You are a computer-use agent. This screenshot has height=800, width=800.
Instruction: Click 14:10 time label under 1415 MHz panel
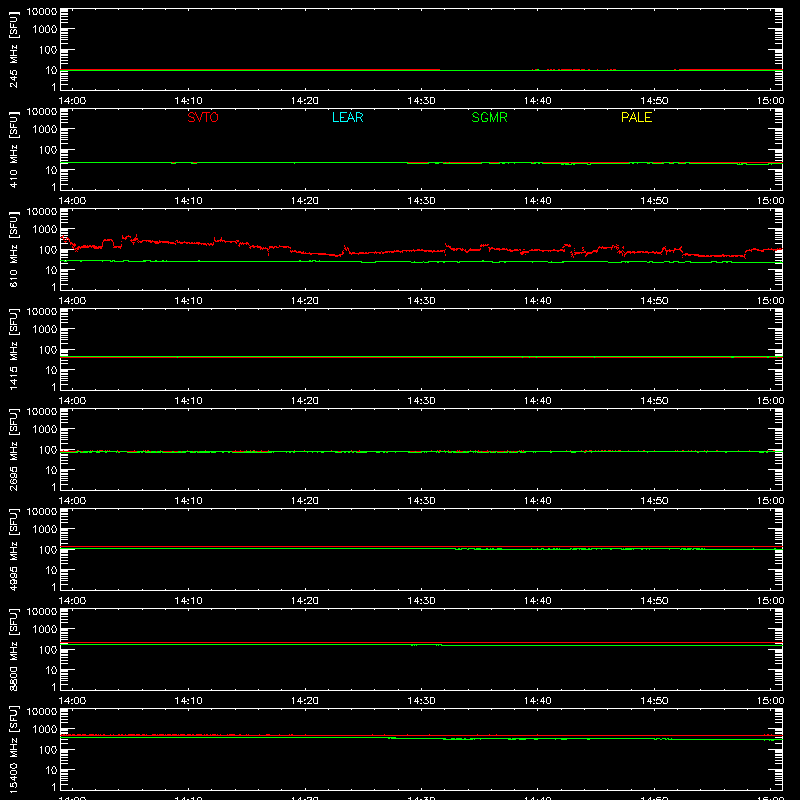pyautogui.click(x=188, y=401)
